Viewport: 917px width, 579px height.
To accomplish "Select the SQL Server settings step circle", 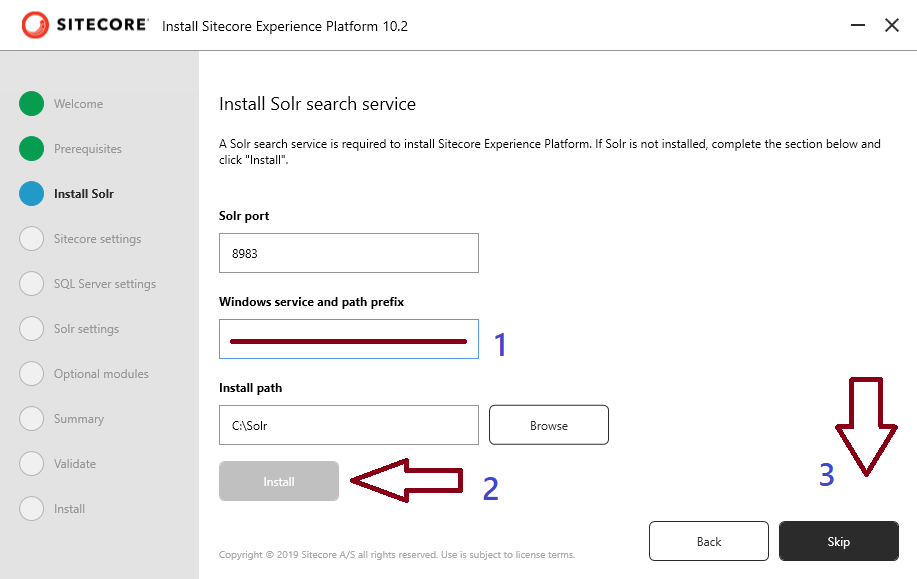I will point(29,283).
